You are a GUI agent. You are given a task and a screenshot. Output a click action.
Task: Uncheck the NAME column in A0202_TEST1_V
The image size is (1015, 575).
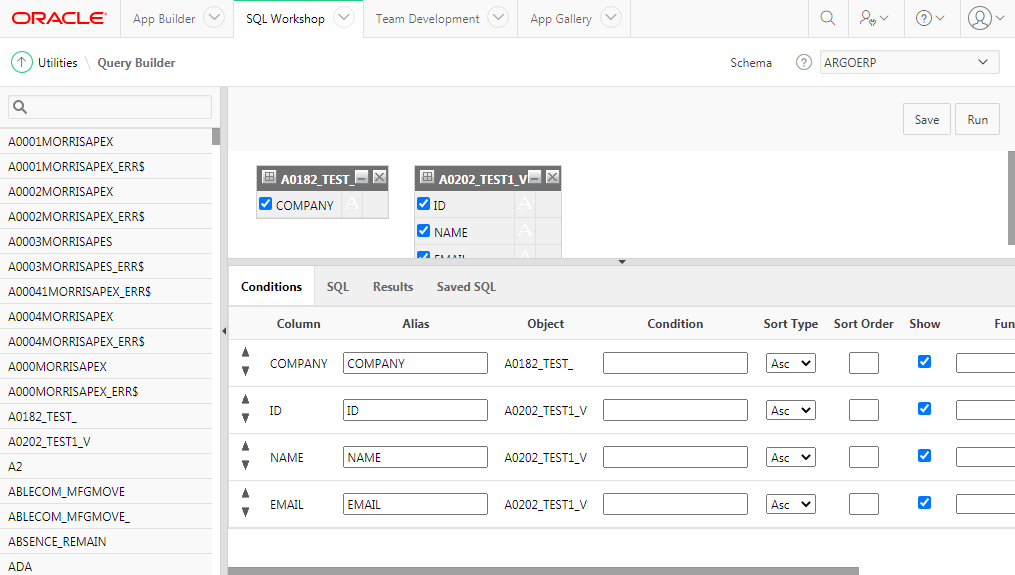(x=423, y=231)
